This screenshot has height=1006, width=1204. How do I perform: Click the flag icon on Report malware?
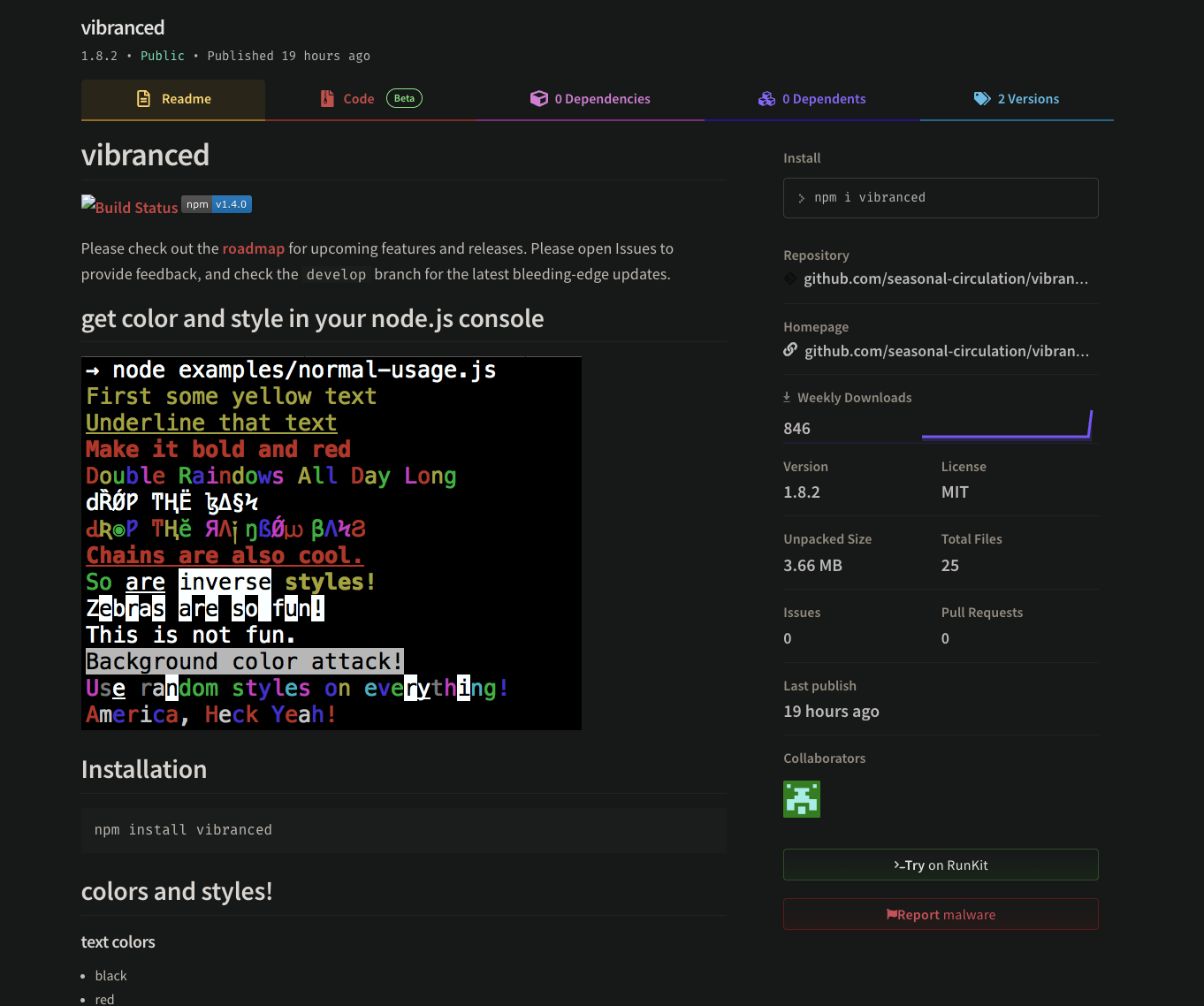tap(894, 914)
